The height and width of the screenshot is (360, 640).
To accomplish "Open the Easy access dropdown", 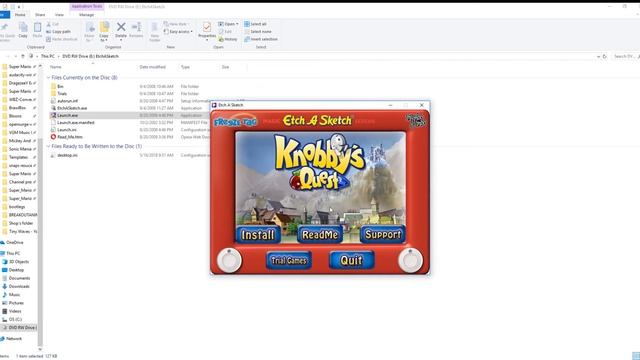I will 178,31.
